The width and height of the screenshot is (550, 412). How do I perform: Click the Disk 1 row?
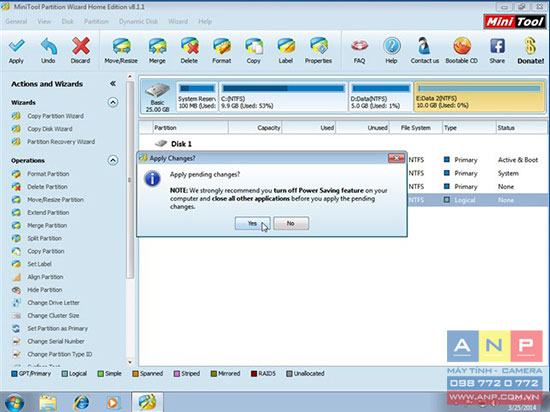(x=343, y=144)
